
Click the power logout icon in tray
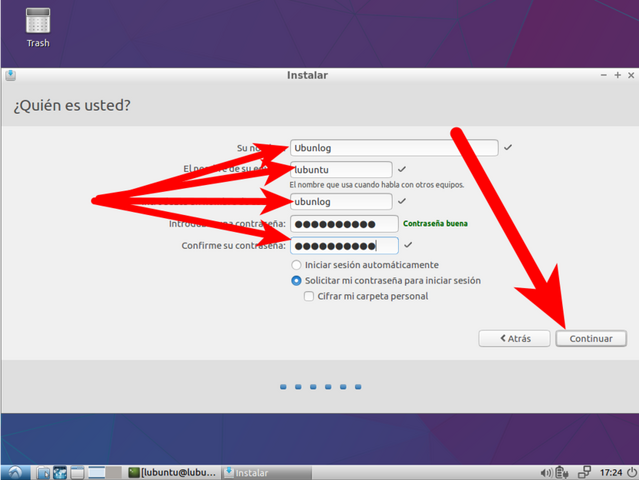pos(632,472)
